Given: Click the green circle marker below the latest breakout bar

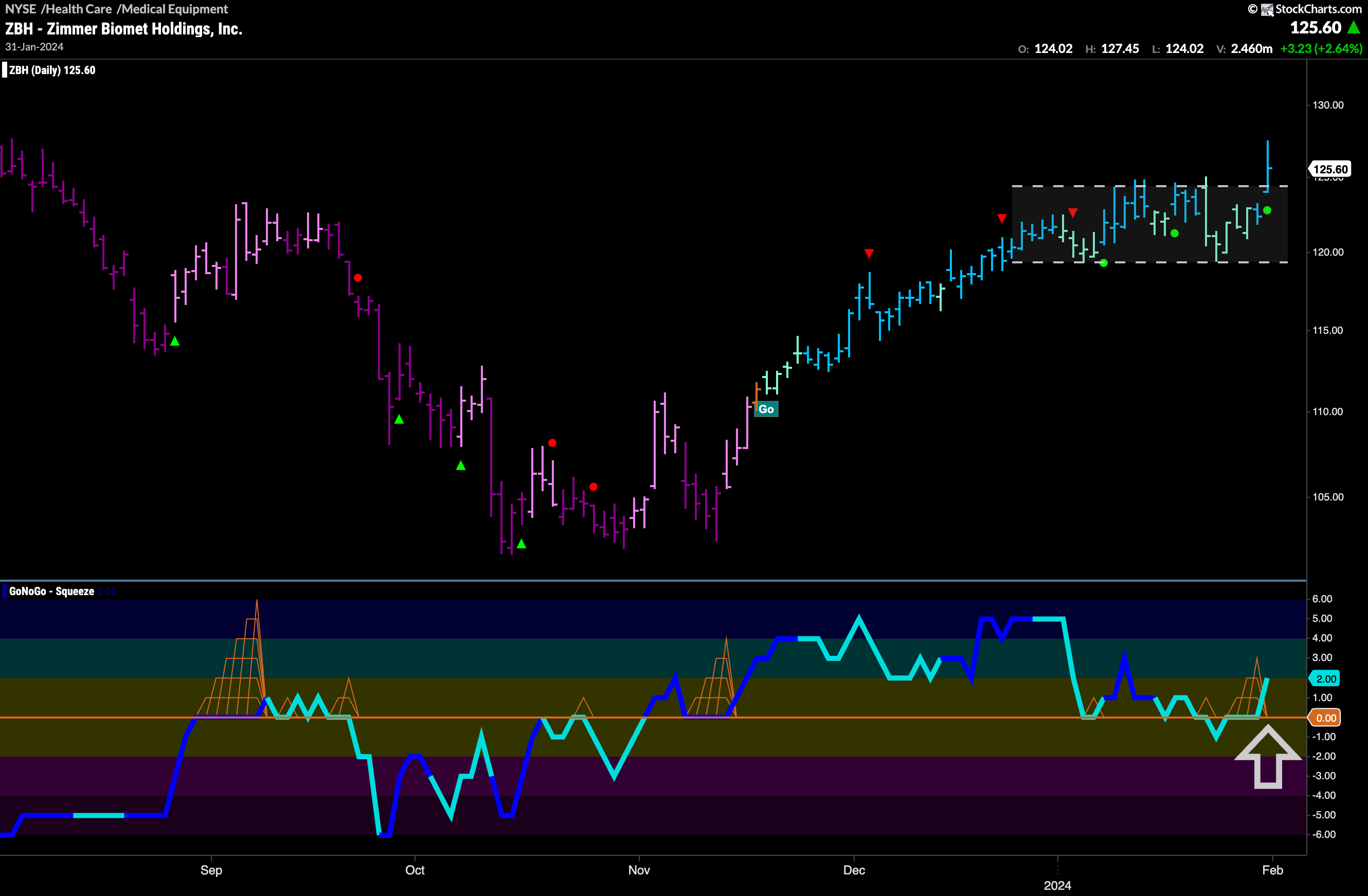Looking at the screenshot, I should pos(1267,210).
